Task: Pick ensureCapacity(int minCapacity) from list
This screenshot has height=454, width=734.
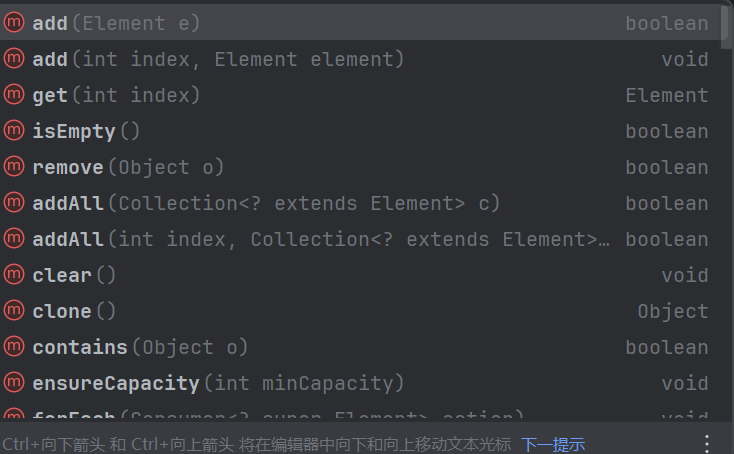Action: tap(218, 383)
